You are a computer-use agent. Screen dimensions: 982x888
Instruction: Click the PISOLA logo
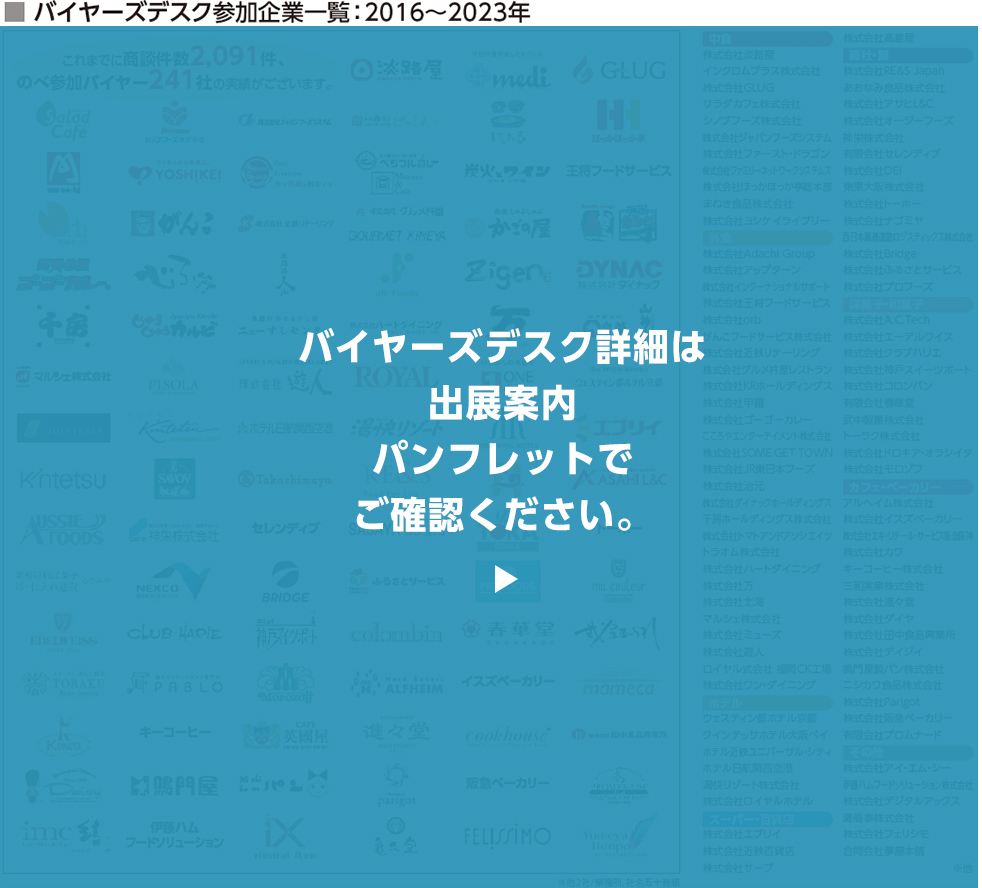pos(173,378)
